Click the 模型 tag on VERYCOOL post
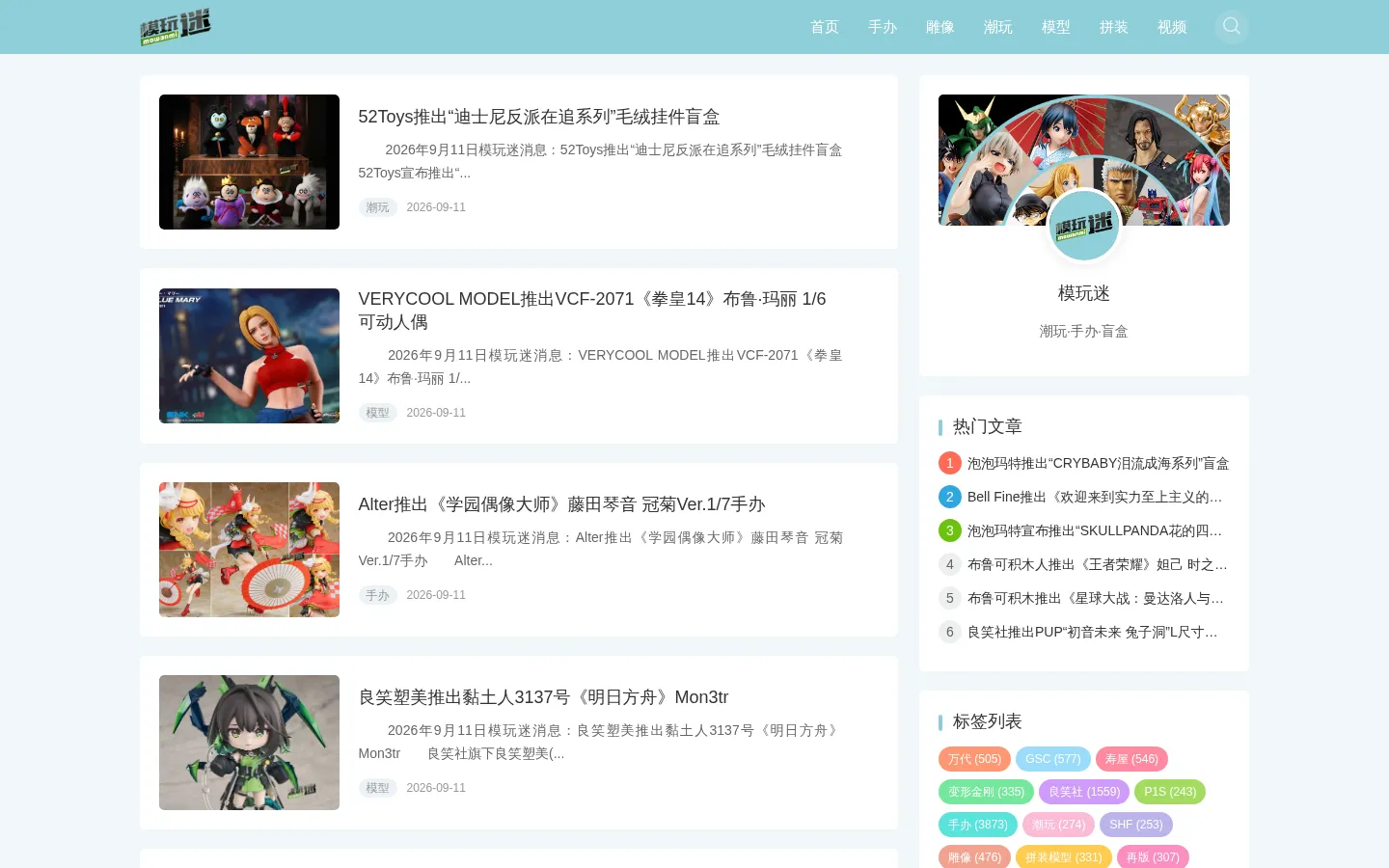The height and width of the screenshot is (868, 1389). tap(378, 413)
